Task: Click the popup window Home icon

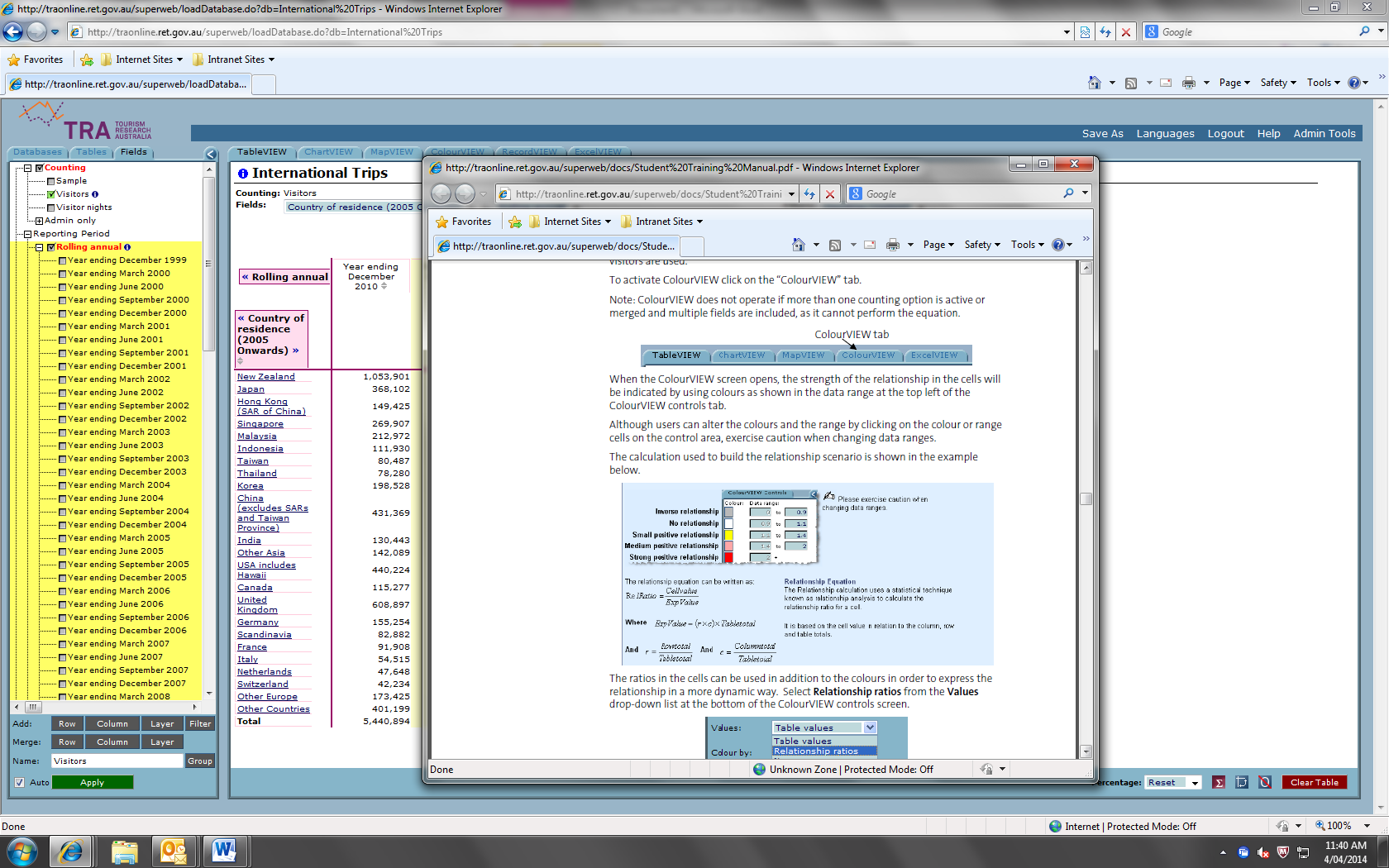Action: coord(798,245)
